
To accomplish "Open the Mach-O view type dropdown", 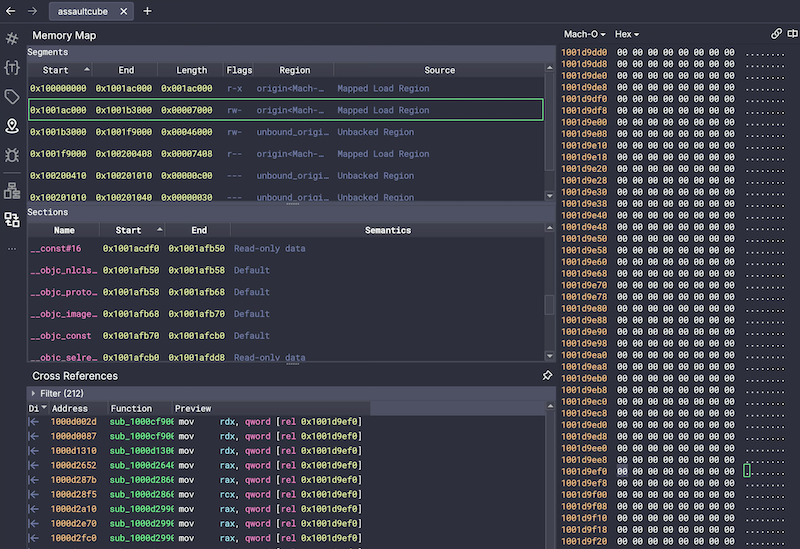I will [x=585, y=34].
